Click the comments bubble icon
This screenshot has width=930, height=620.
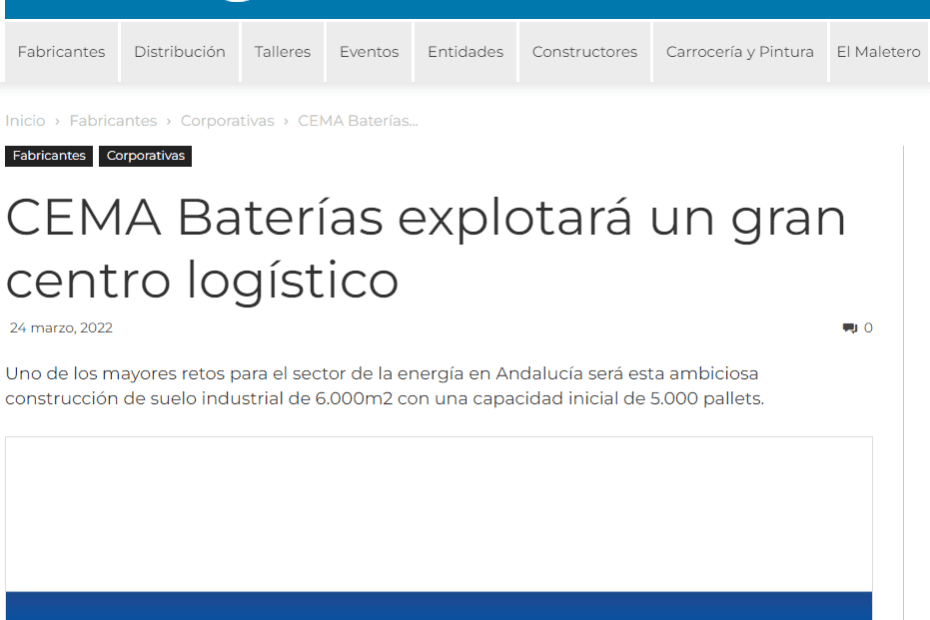(x=849, y=328)
